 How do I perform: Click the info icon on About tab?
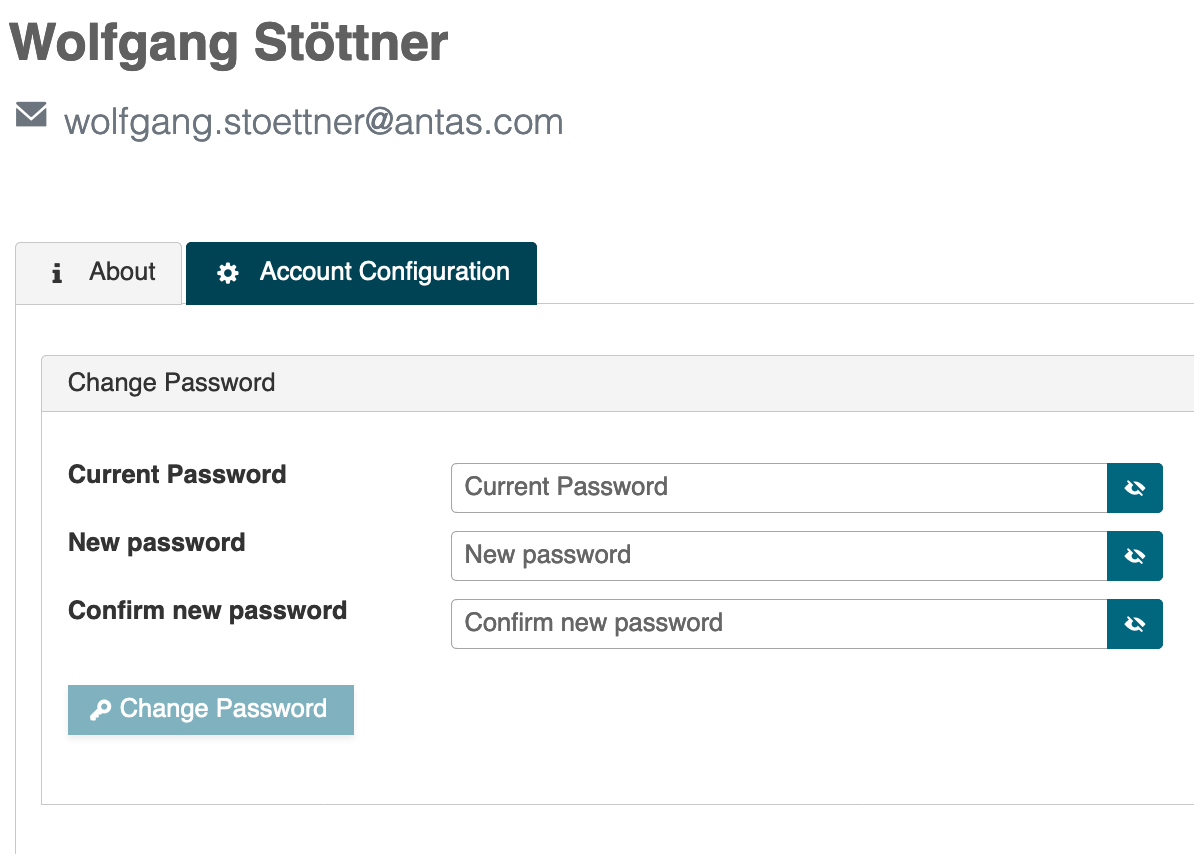[57, 273]
